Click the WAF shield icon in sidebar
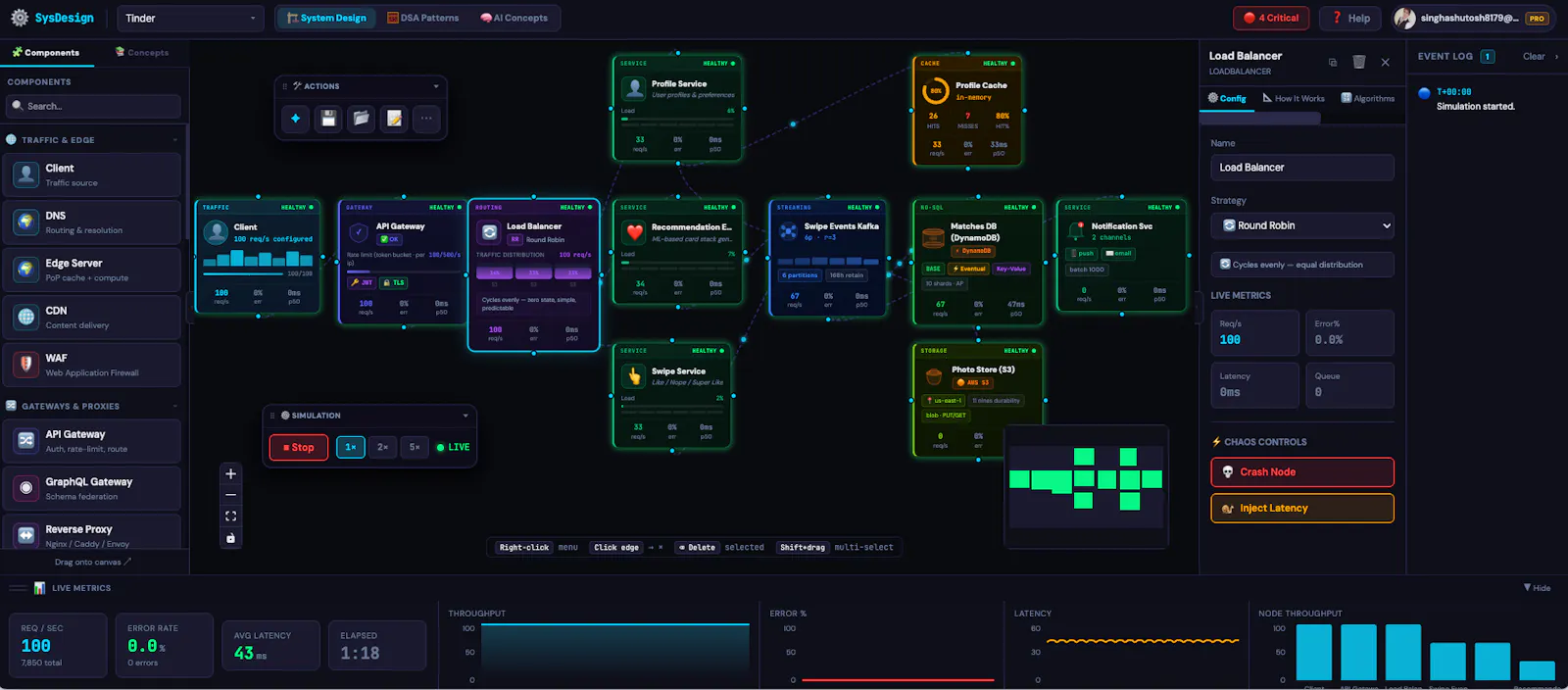This screenshot has height=690, width=1568. pyautogui.click(x=26, y=365)
